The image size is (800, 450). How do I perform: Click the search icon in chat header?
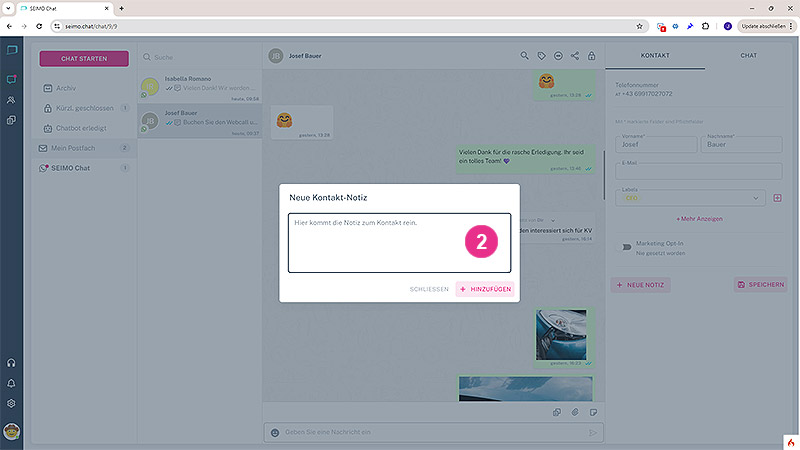(x=526, y=56)
